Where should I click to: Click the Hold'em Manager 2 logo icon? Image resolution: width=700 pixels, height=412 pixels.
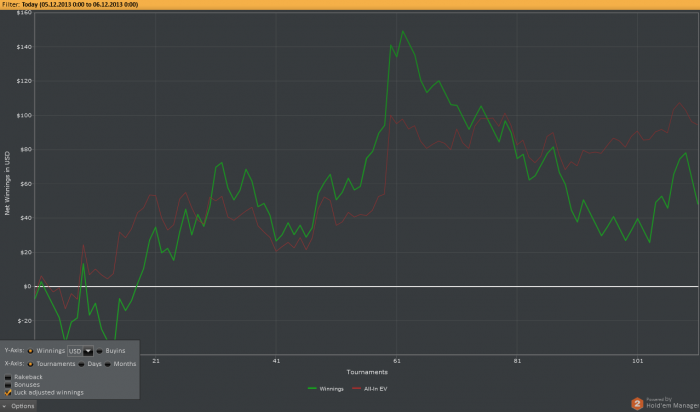point(637,404)
